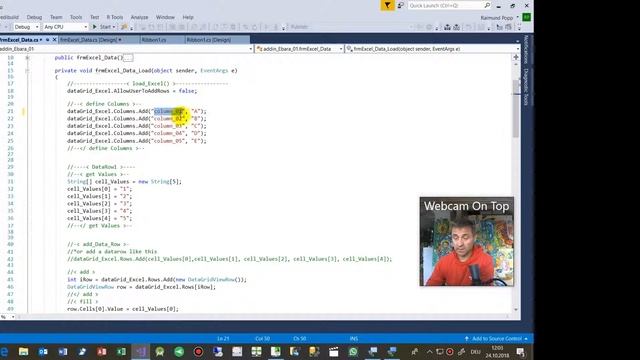The image size is (640, 360).
Task: Open the addin_Ebara_01.frmExcel_Data class dropdown
Action: click(299, 49)
